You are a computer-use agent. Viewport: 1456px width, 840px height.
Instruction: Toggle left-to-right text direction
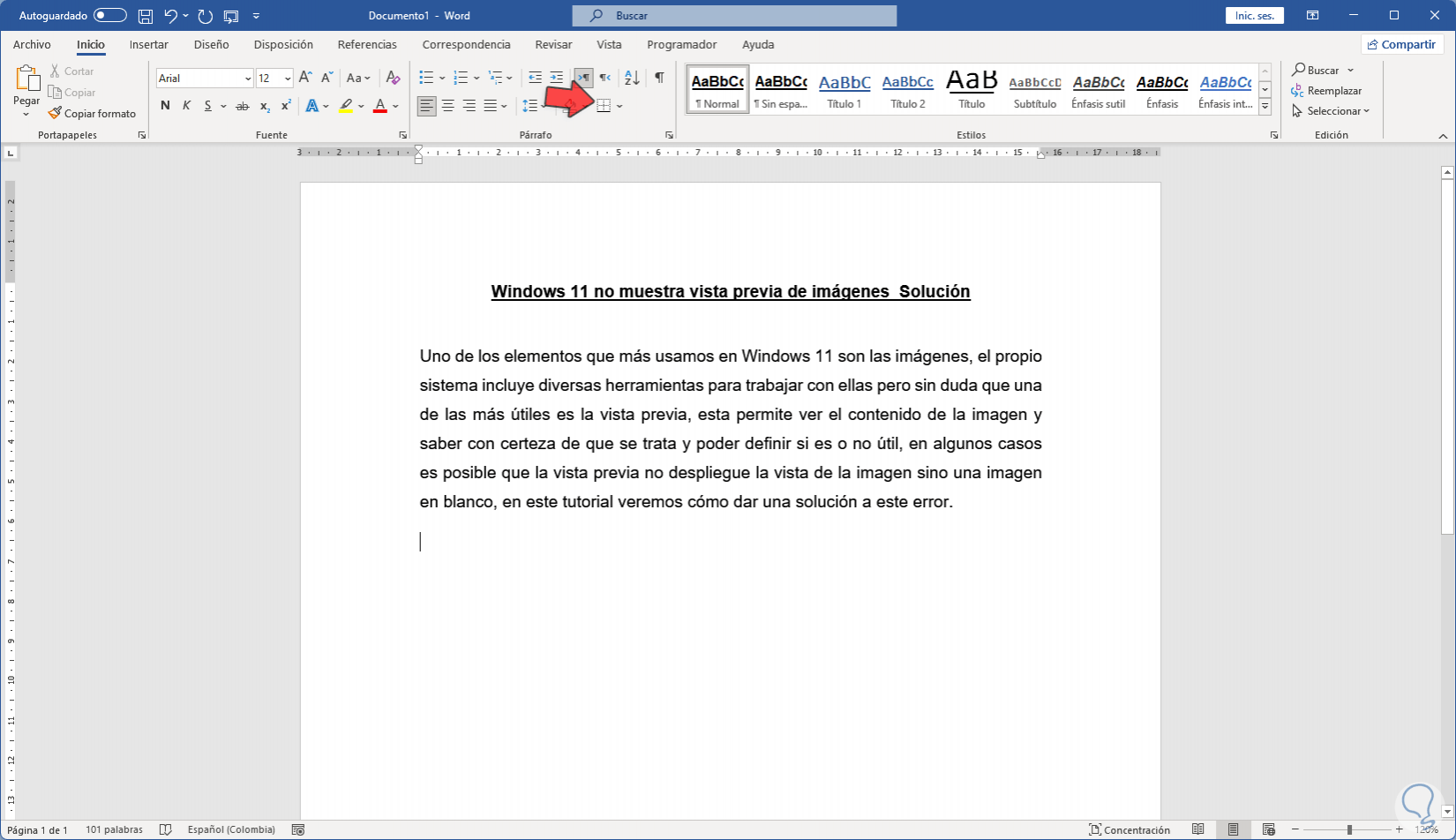tap(583, 79)
